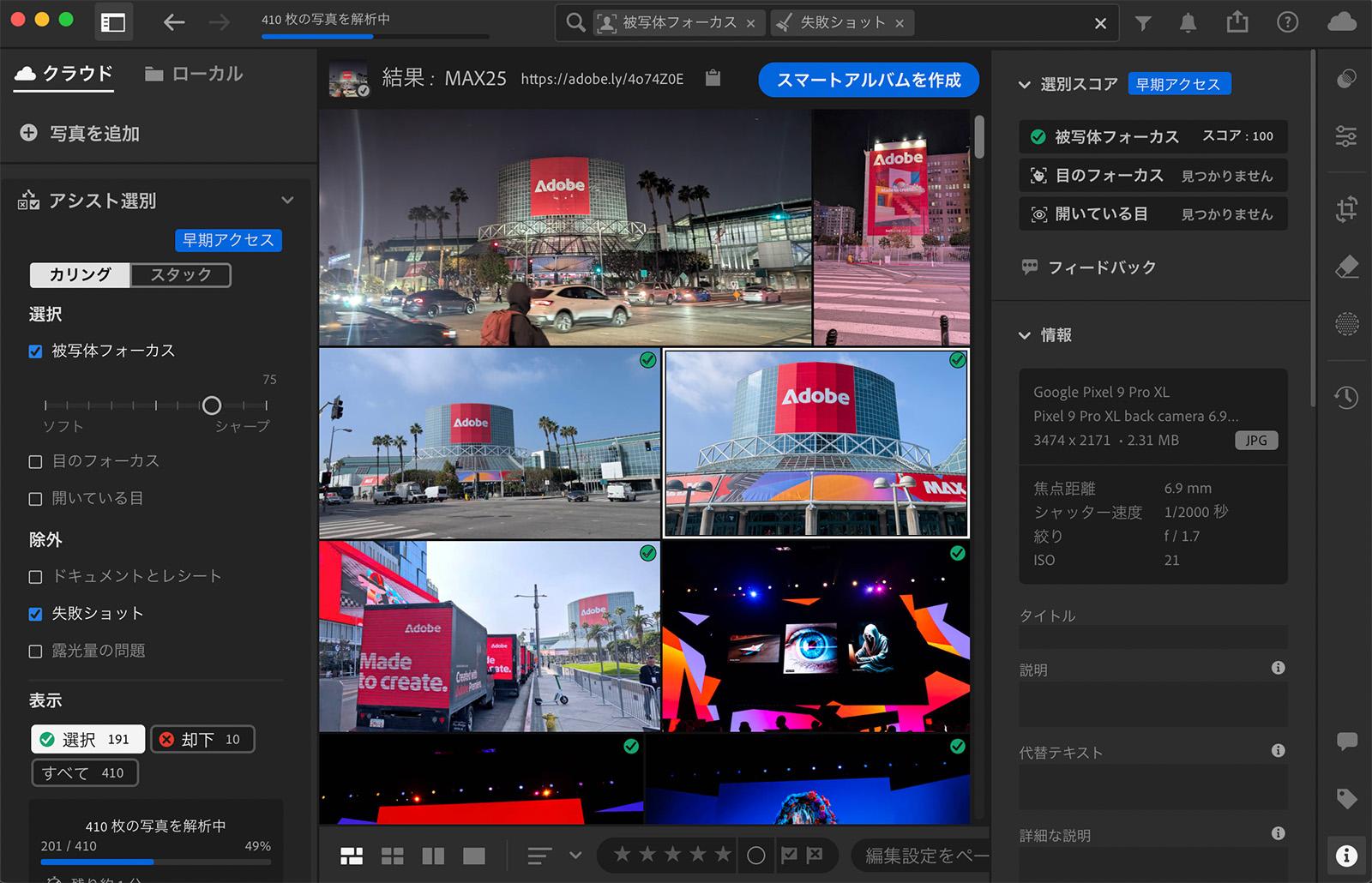
Task: Switch to square grid view
Action: tap(393, 855)
